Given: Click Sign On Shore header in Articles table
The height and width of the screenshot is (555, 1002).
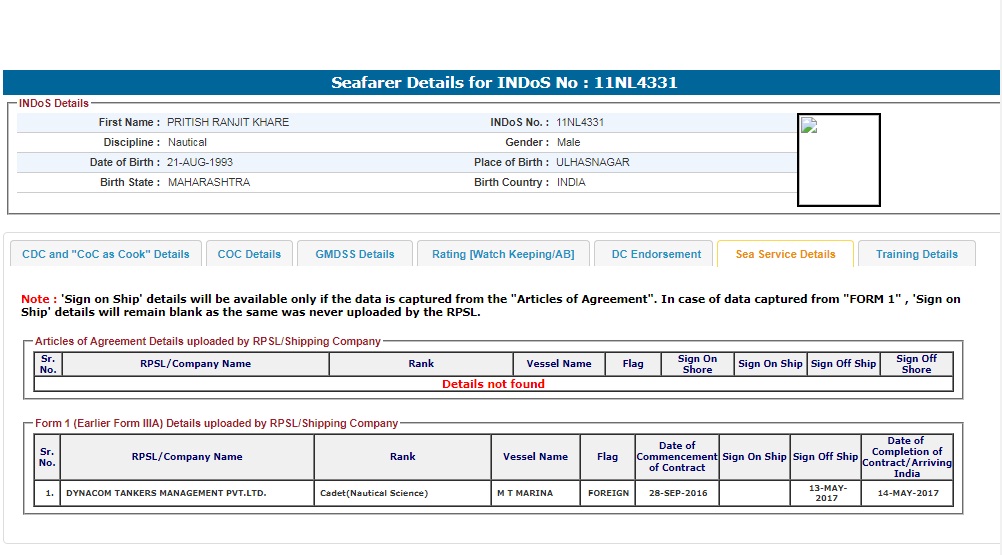Looking at the screenshot, I should (697, 364).
